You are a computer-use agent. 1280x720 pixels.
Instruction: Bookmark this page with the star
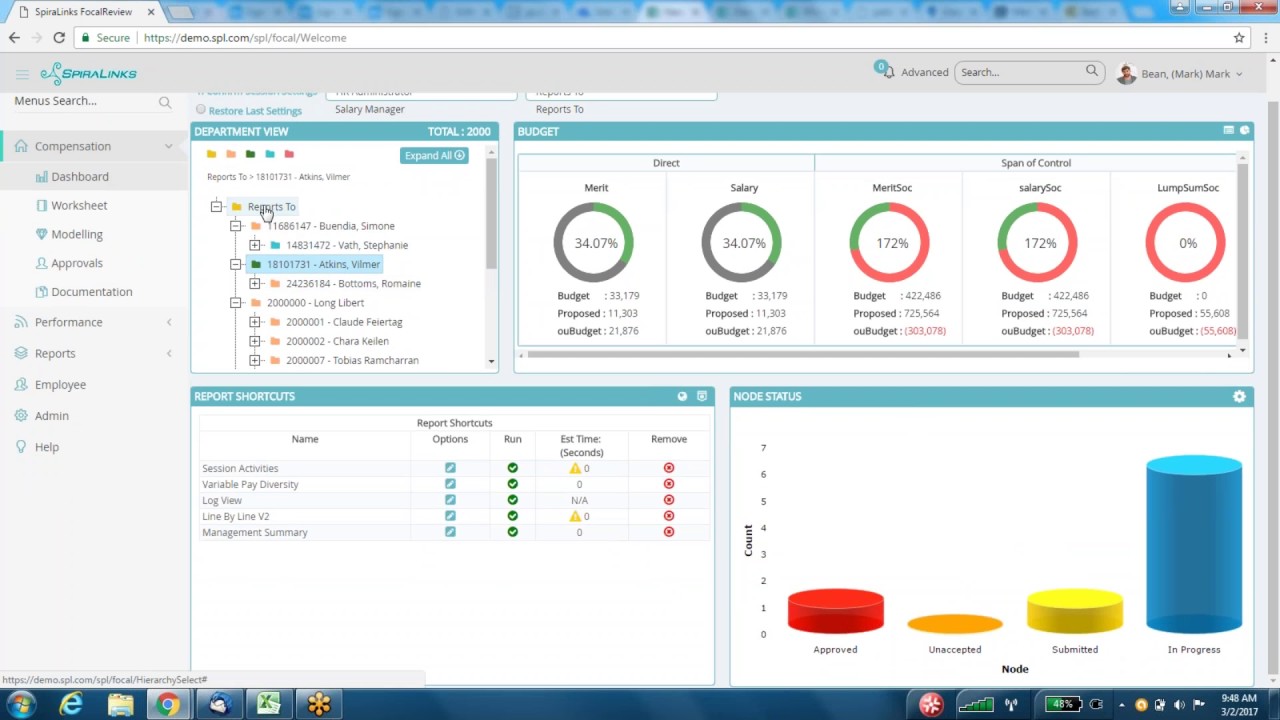(x=1239, y=38)
